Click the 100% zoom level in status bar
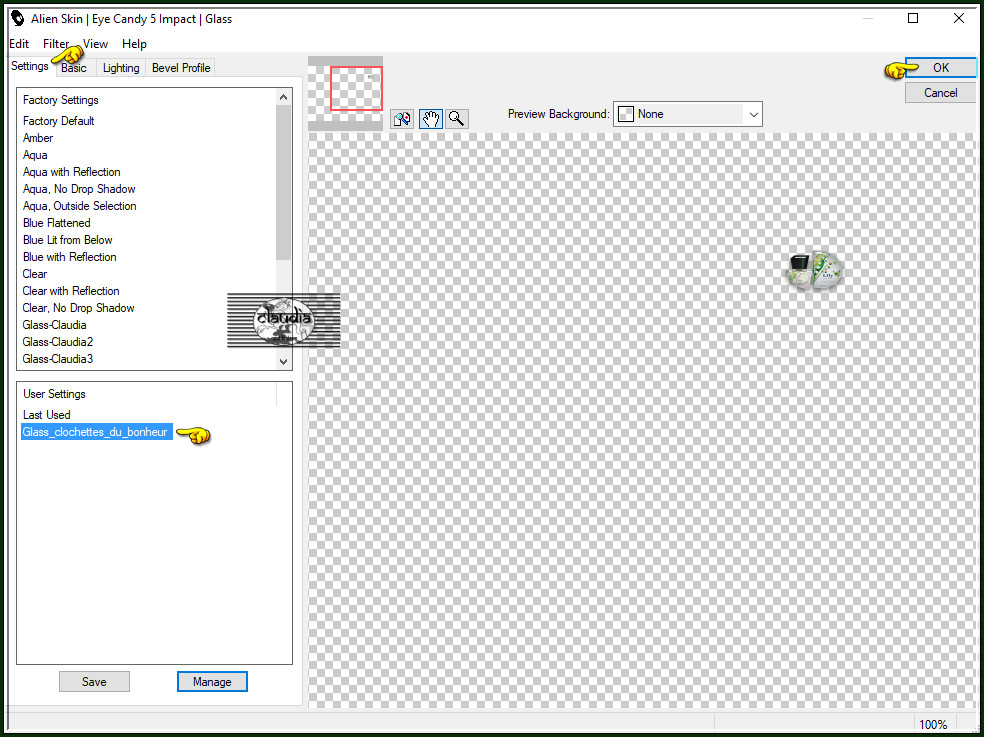 pyautogui.click(x=933, y=724)
